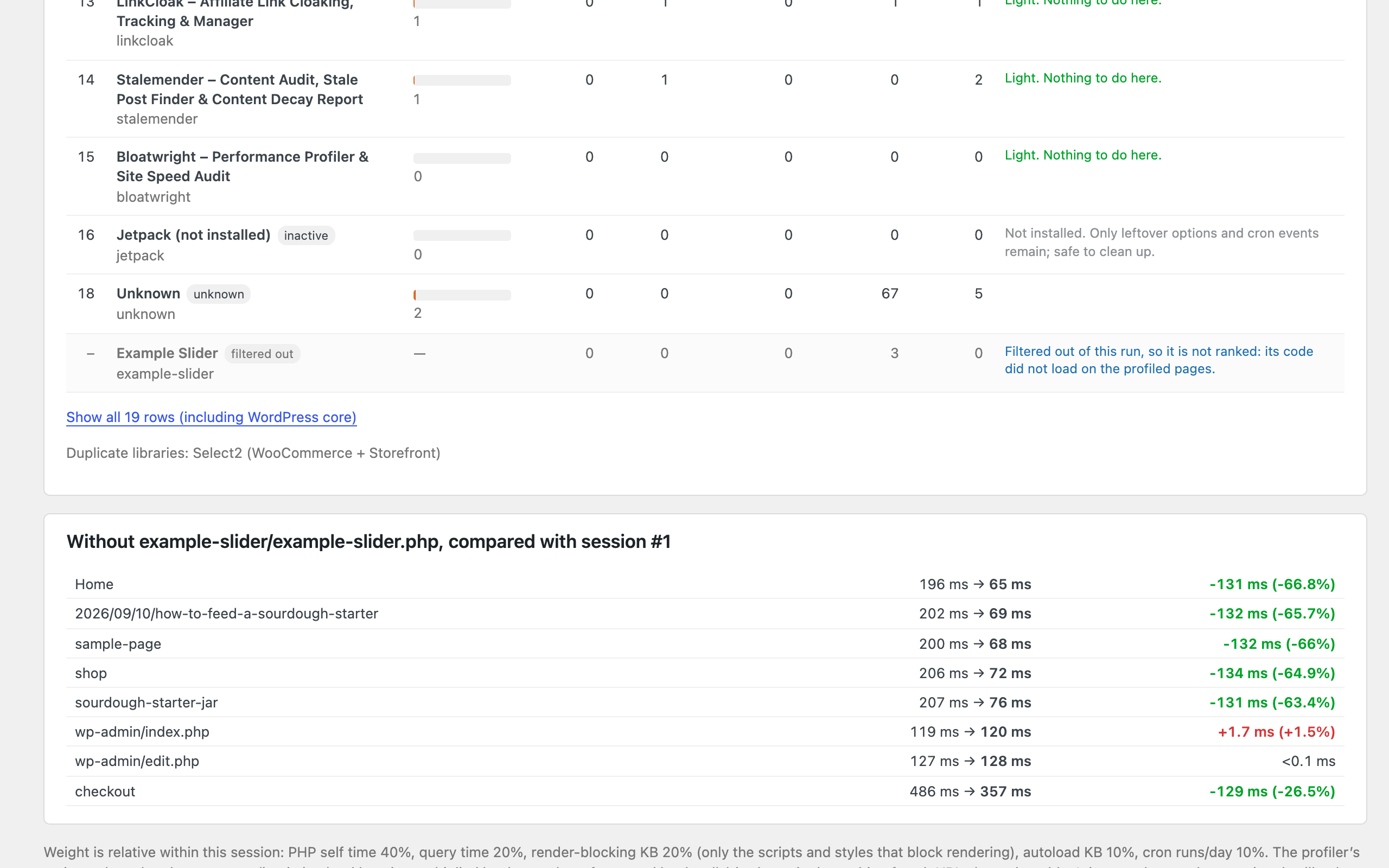Click the 3 value in Example Slider row
This screenshot has width=1389, height=868.
coord(894,353)
